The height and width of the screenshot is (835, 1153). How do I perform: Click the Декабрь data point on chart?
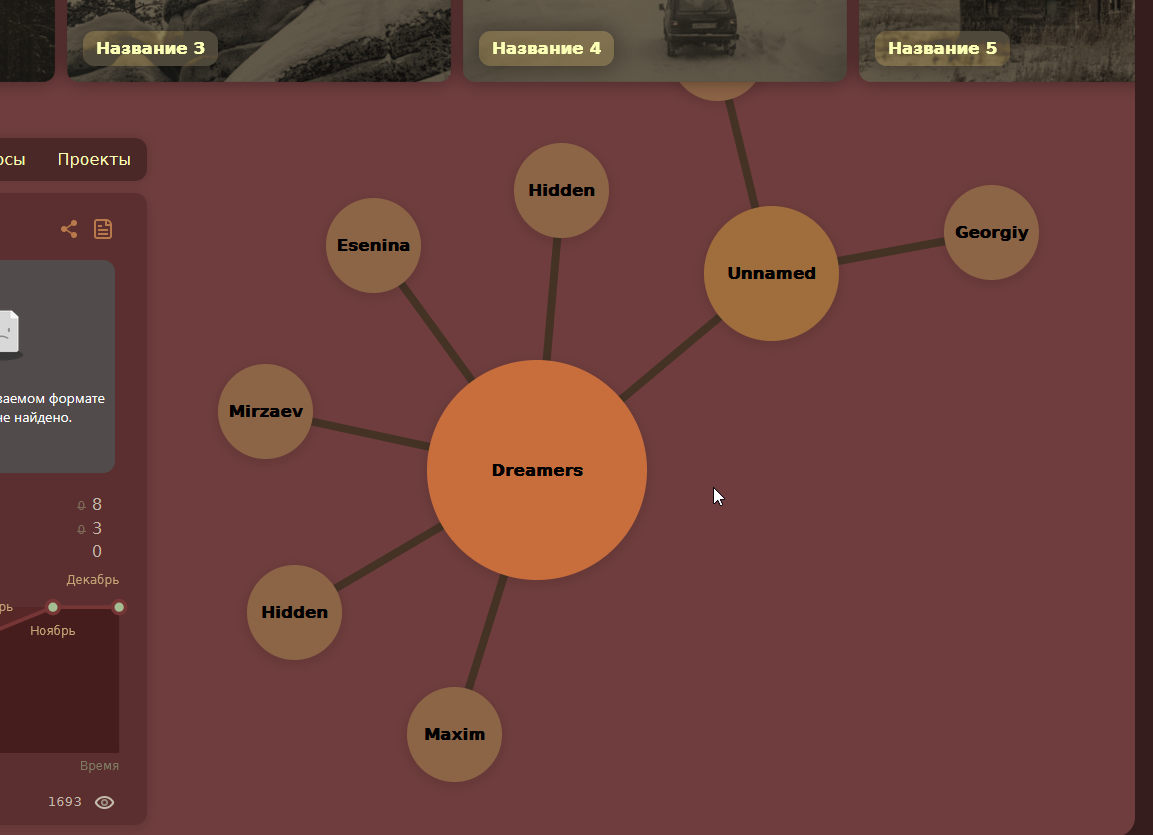(119, 607)
